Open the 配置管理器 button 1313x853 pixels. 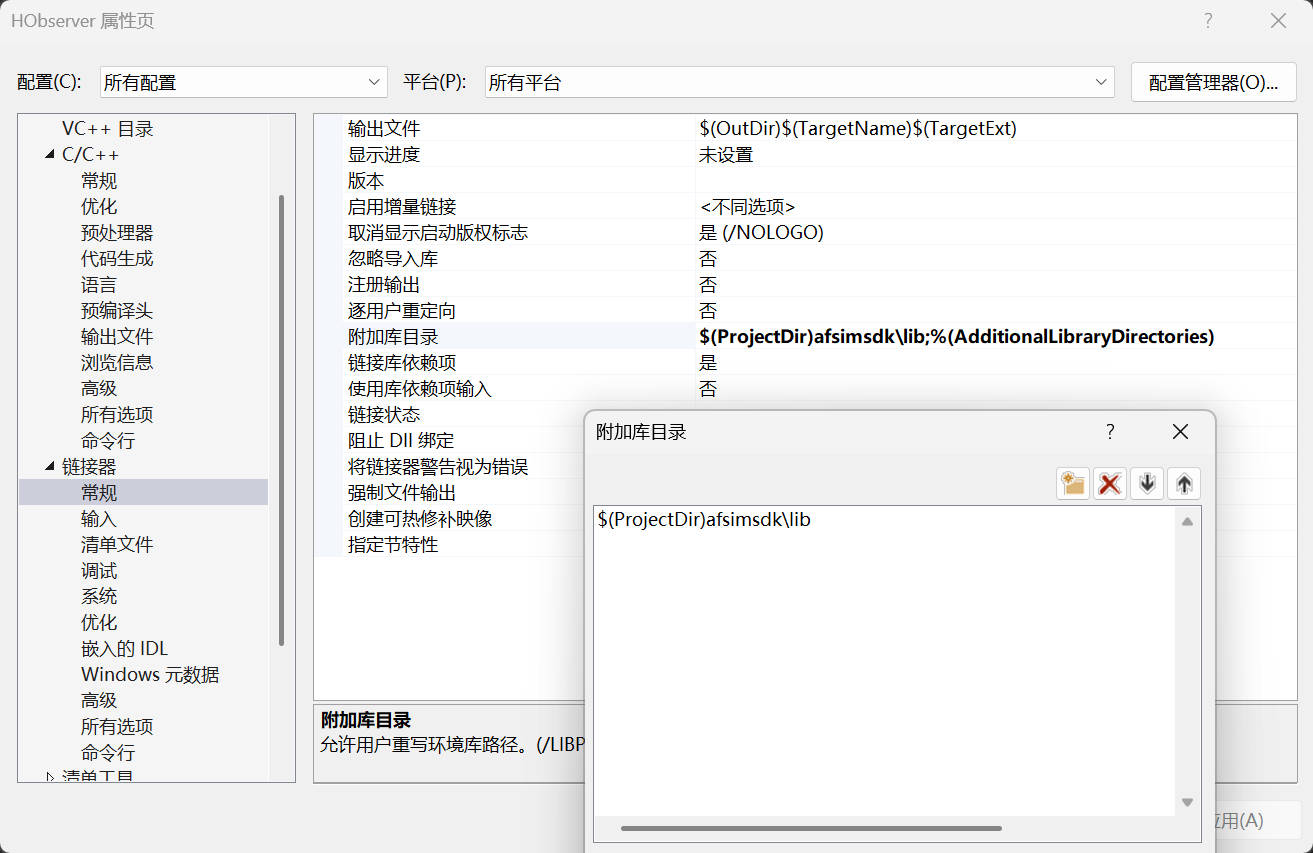tap(1213, 82)
